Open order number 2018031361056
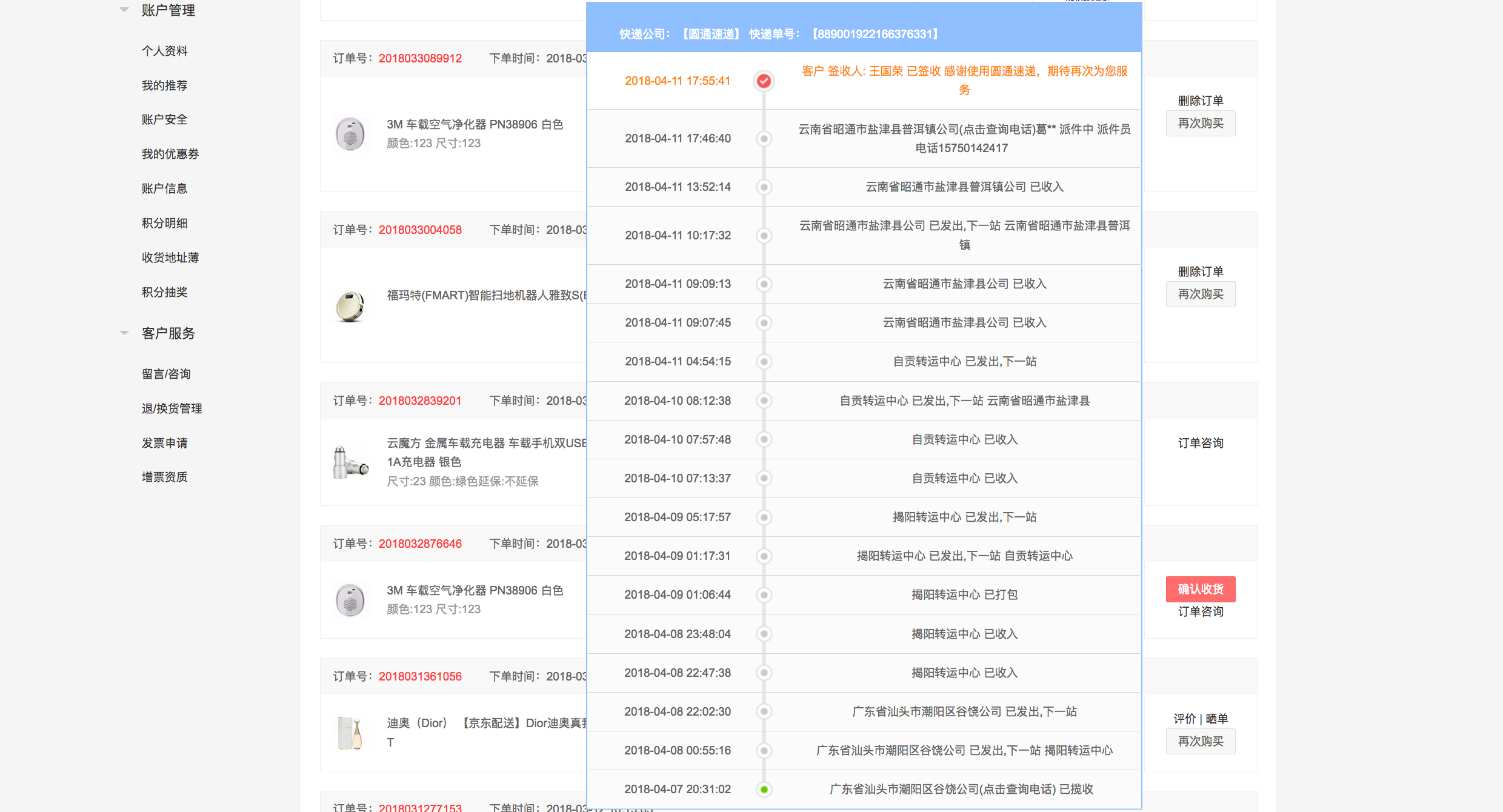This screenshot has height=812, width=1503. pyautogui.click(x=420, y=676)
